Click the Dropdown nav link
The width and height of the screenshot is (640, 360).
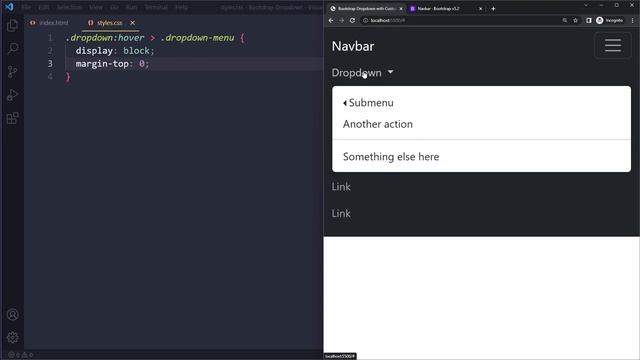[x=362, y=73]
